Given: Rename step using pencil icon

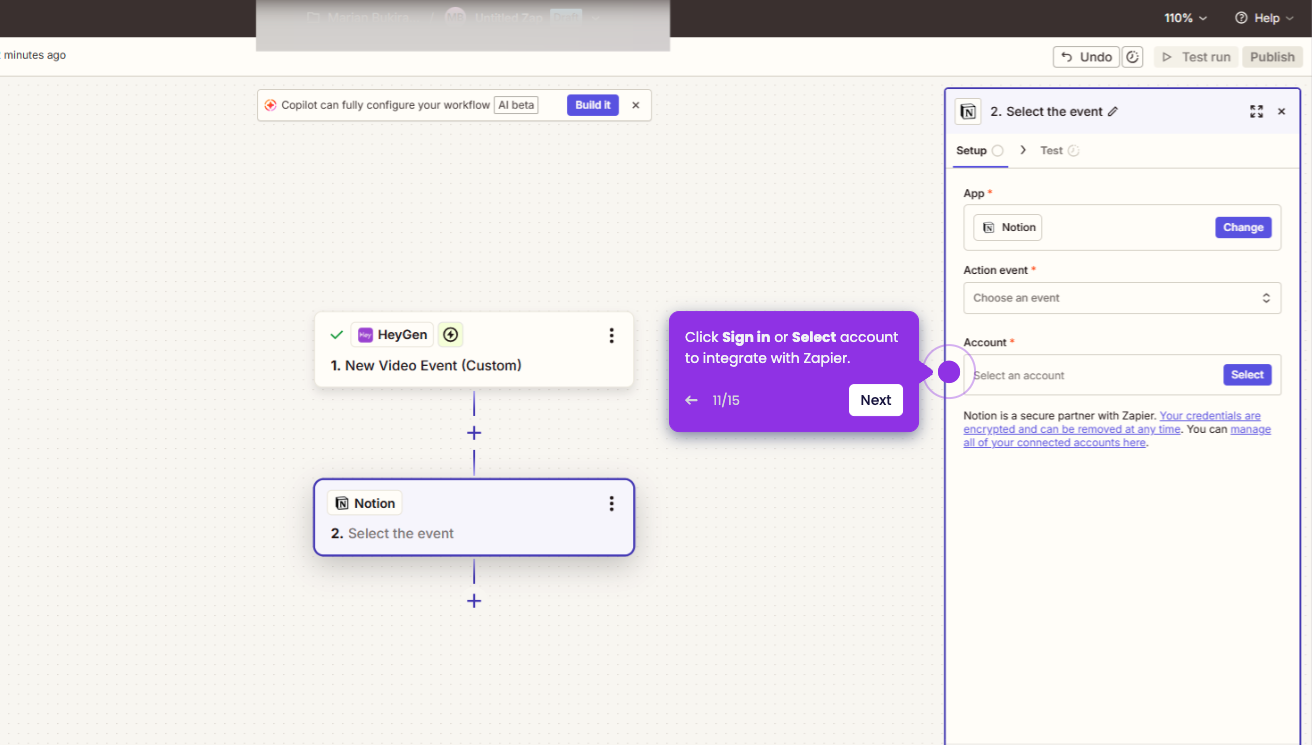Looking at the screenshot, I should (x=1113, y=112).
